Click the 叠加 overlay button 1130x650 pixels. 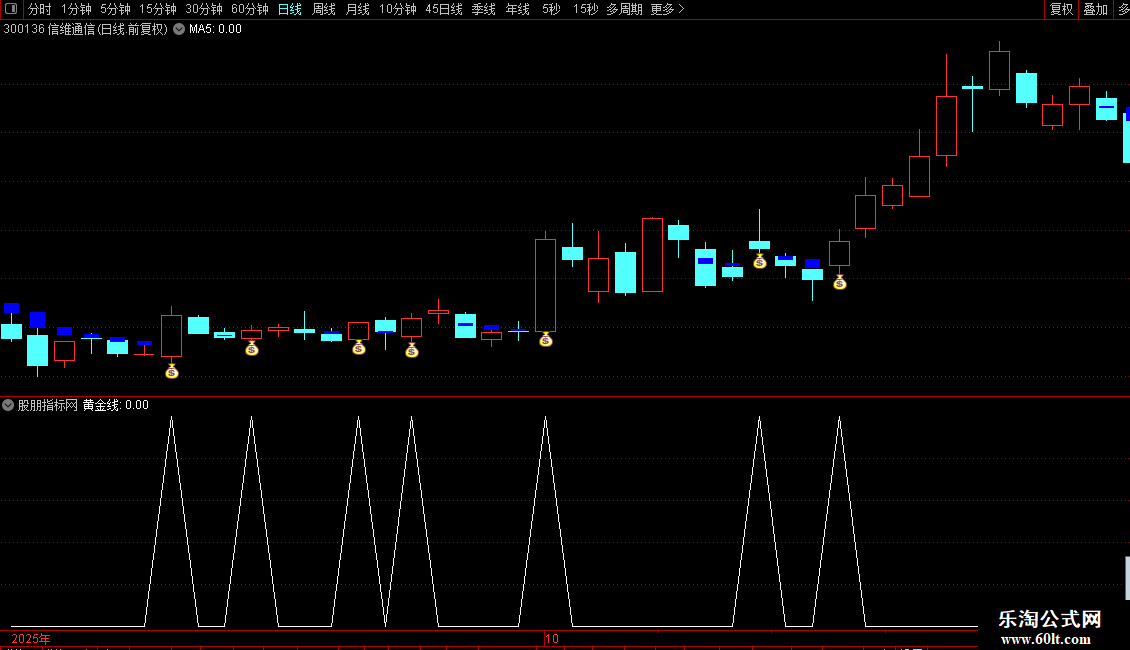pos(1095,9)
